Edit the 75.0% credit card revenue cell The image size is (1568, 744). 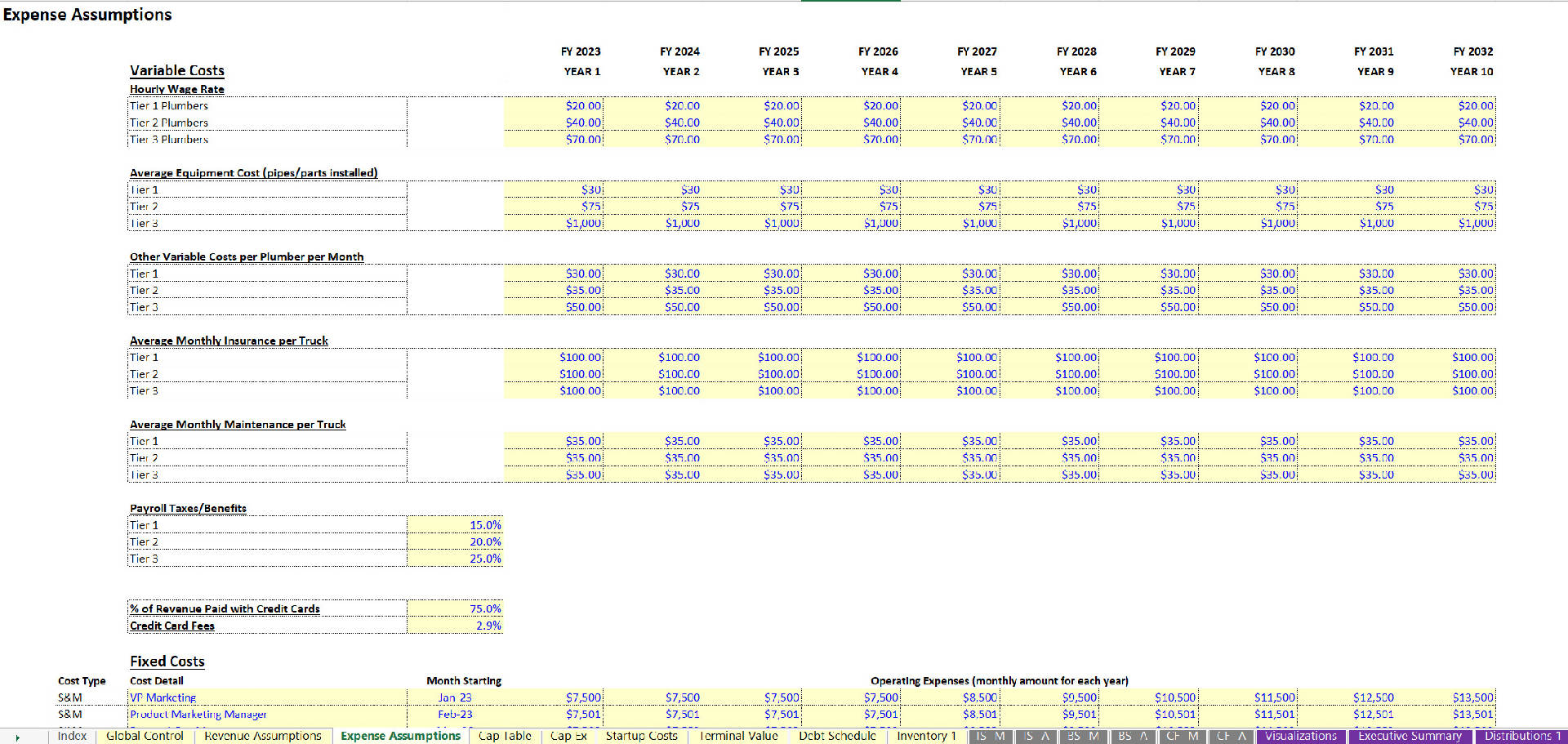[x=455, y=608]
